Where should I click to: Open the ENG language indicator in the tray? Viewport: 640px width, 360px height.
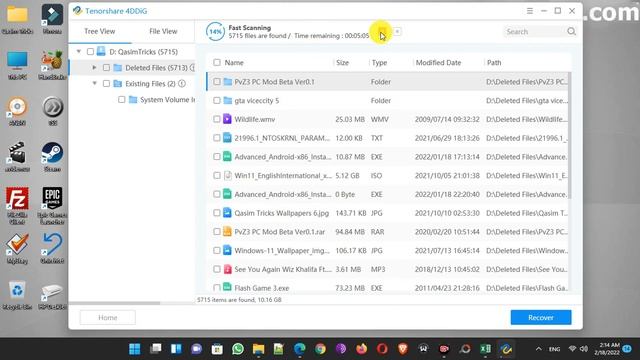(554, 349)
